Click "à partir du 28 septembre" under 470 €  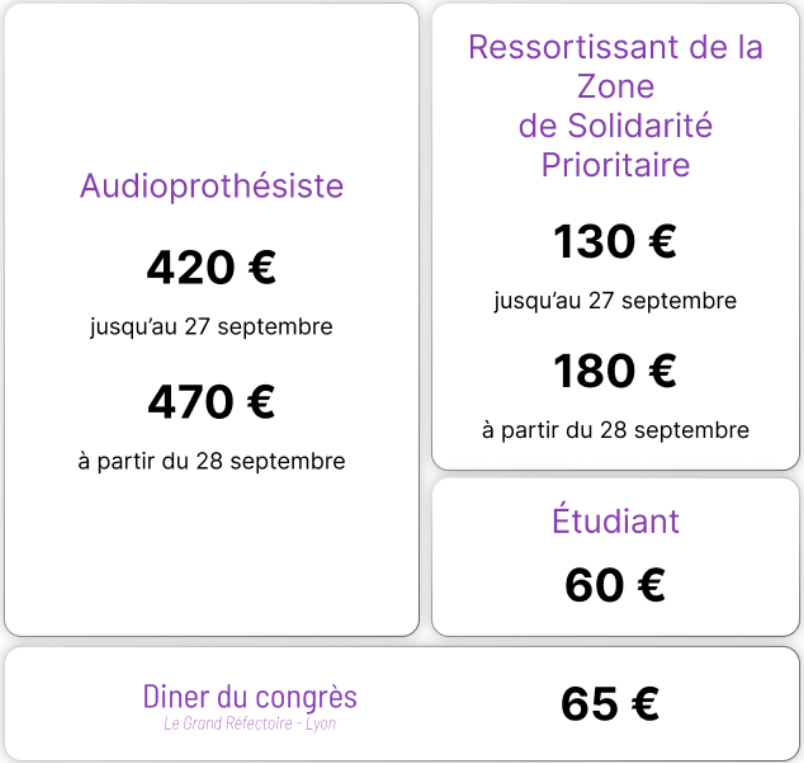click(x=211, y=461)
